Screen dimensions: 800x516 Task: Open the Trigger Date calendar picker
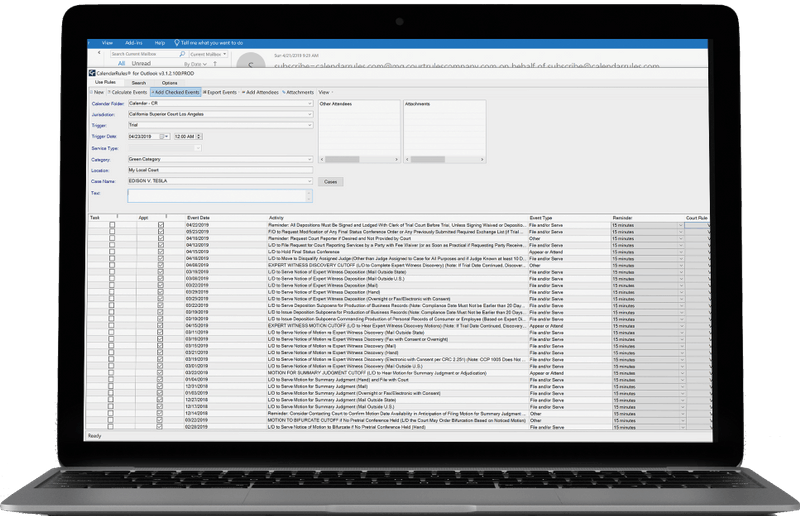[x=165, y=135]
